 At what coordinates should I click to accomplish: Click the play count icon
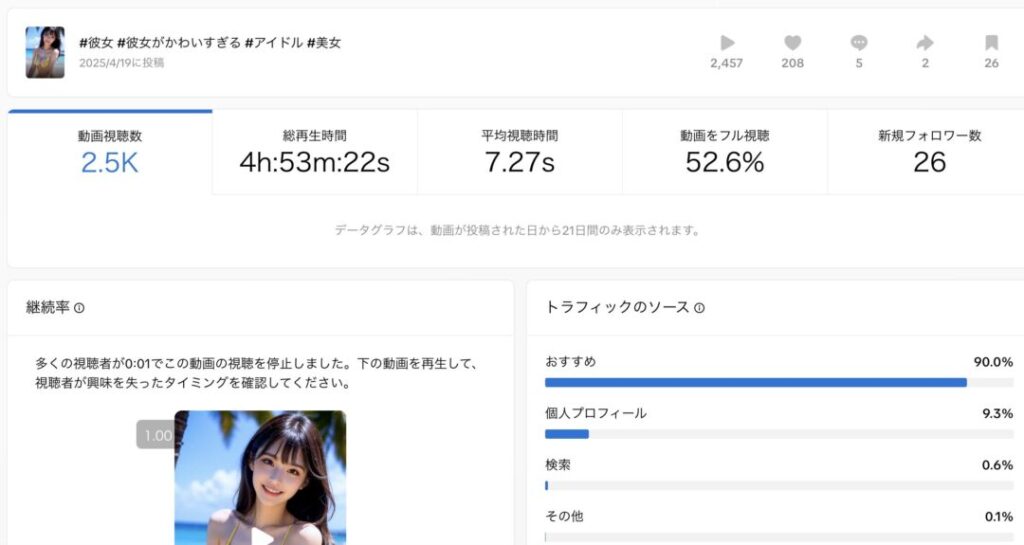(x=727, y=43)
